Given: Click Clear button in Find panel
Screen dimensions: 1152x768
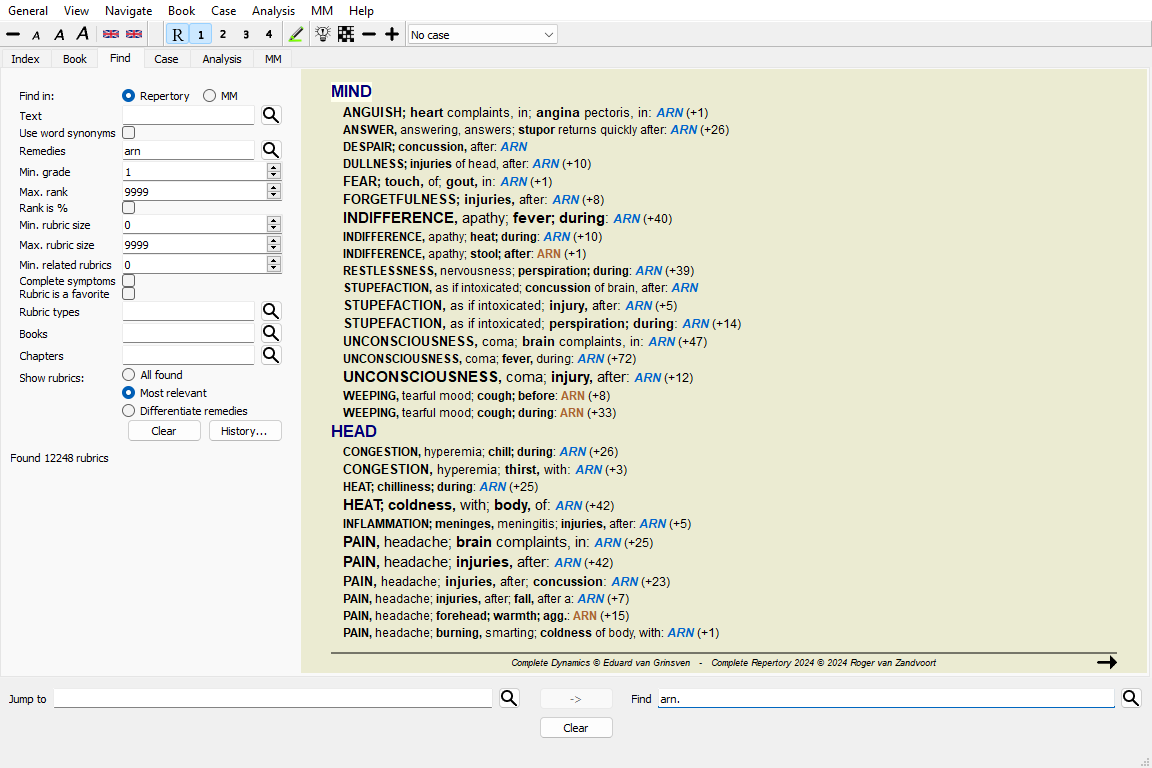Looking at the screenshot, I should [x=164, y=431].
